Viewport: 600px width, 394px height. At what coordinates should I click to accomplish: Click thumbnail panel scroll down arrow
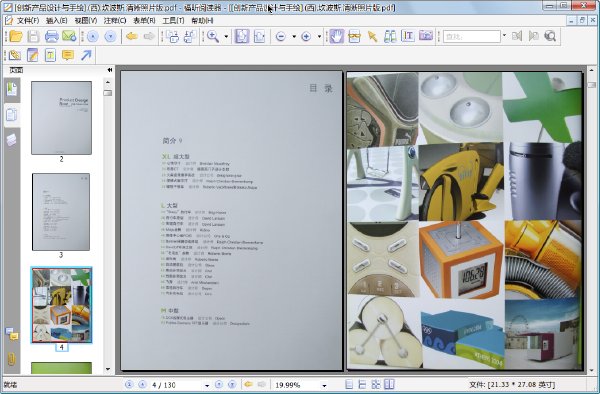(108, 369)
